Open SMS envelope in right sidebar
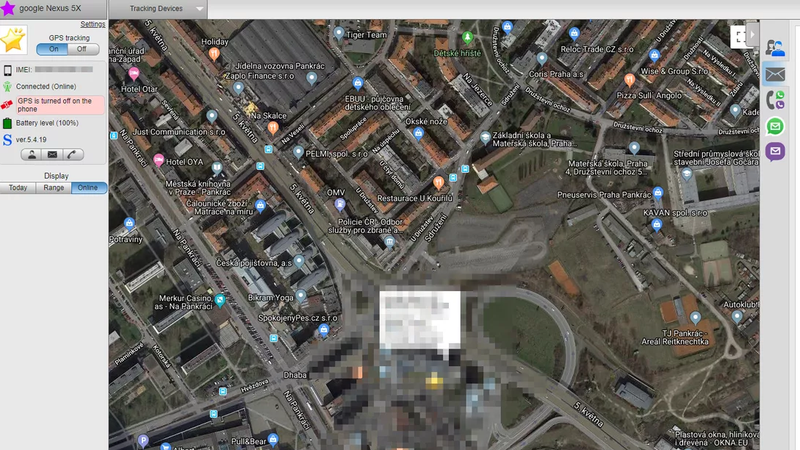800x450 pixels. [775, 74]
